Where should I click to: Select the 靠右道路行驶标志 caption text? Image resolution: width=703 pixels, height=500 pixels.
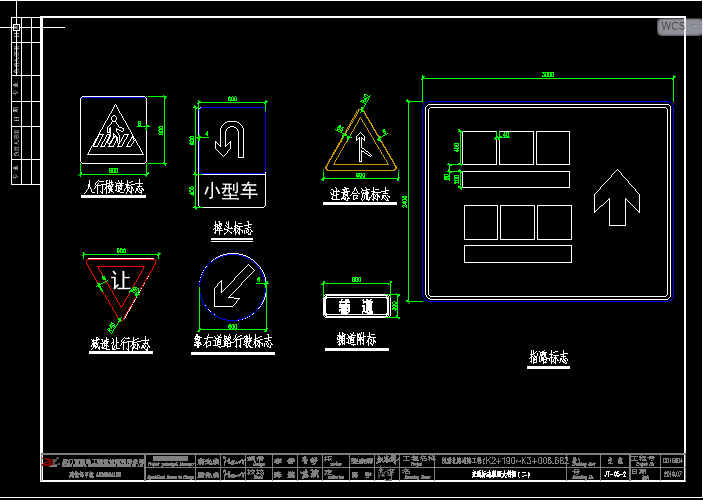pyautogui.click(x=233, y=342)
